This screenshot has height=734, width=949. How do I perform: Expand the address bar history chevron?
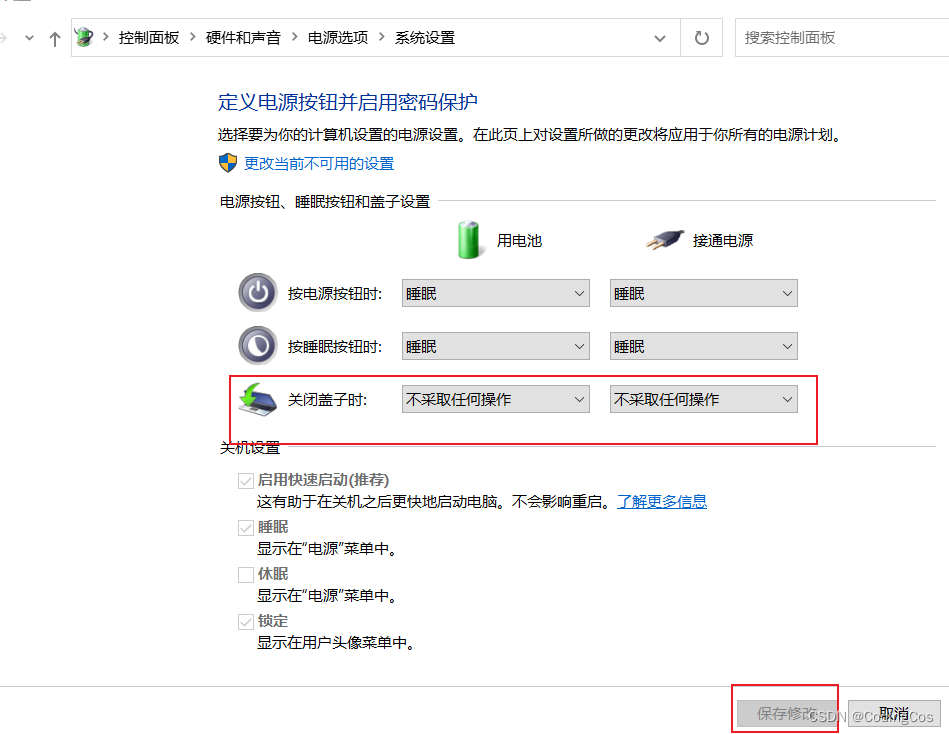click(660, 37)
